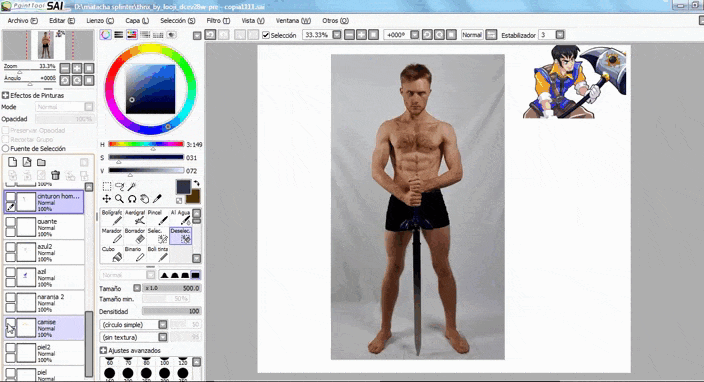Swap foreground and background colors

point(196,184)
